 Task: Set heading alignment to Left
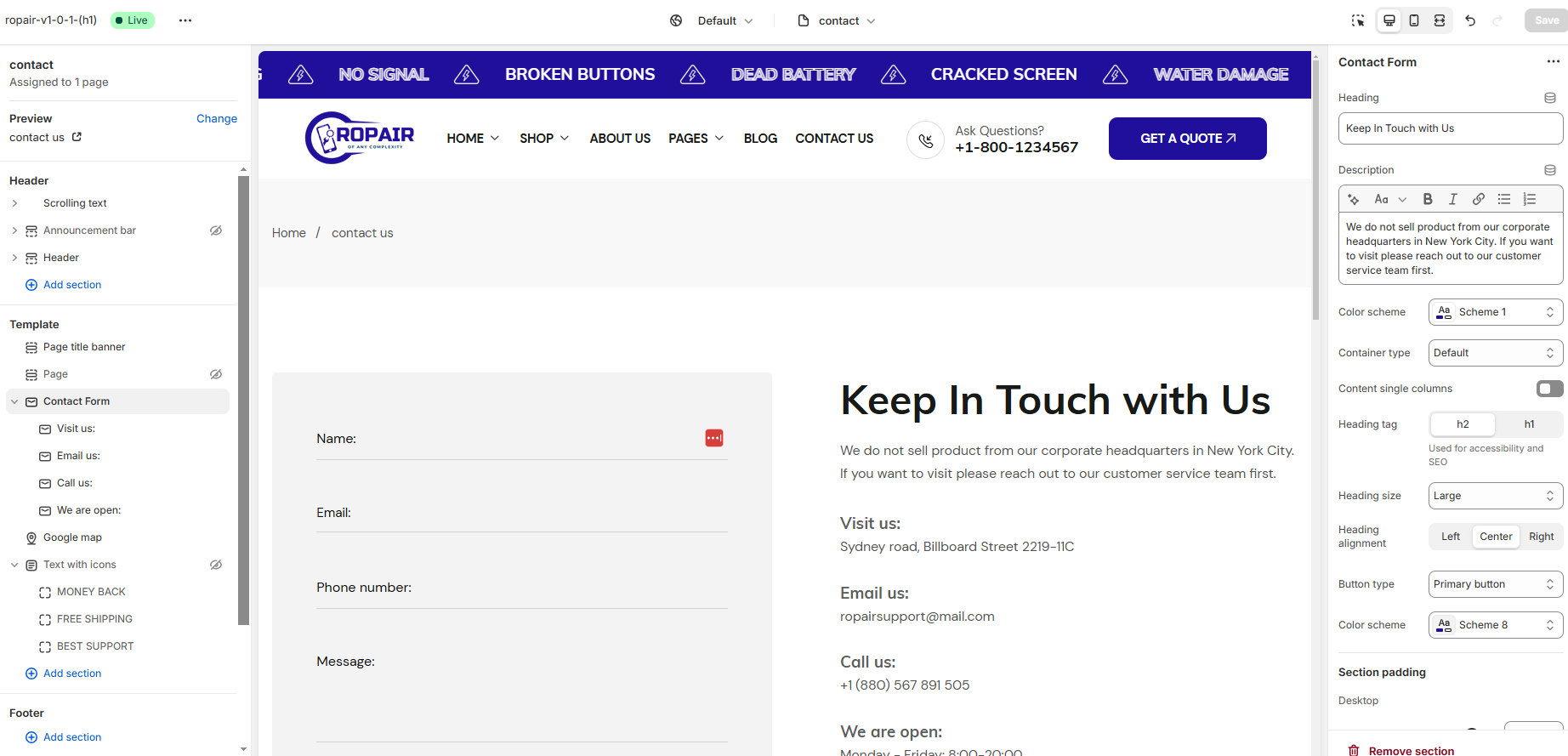click(x=1451, y=537)
